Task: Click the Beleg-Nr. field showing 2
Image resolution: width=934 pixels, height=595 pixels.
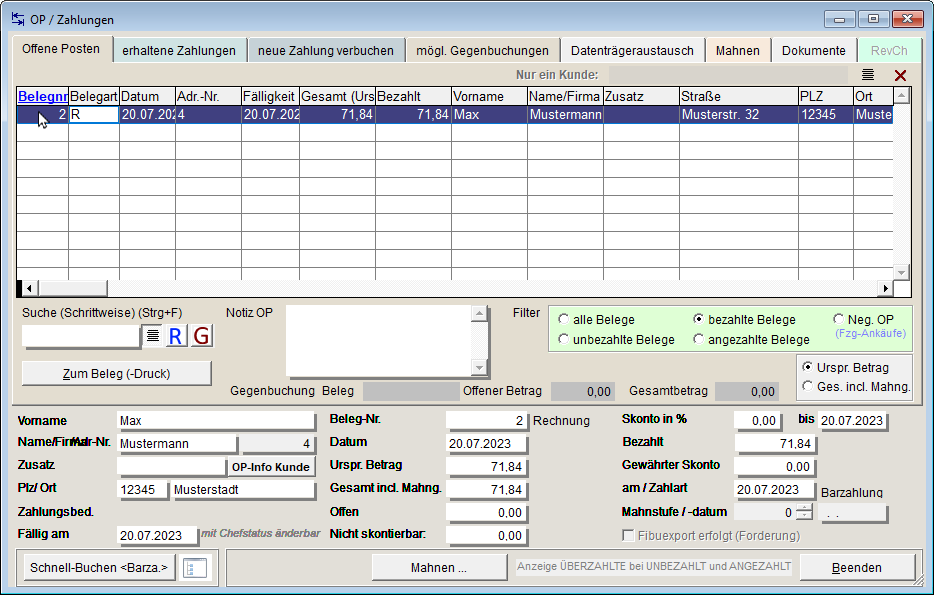Action: 486,420
